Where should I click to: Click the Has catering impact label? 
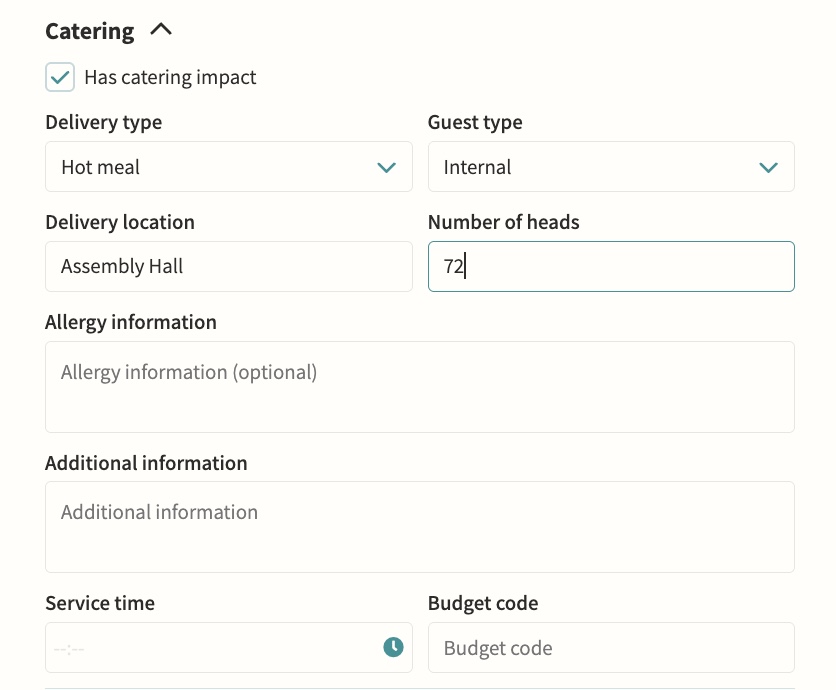pyautogui.click(x=170, y=77)
